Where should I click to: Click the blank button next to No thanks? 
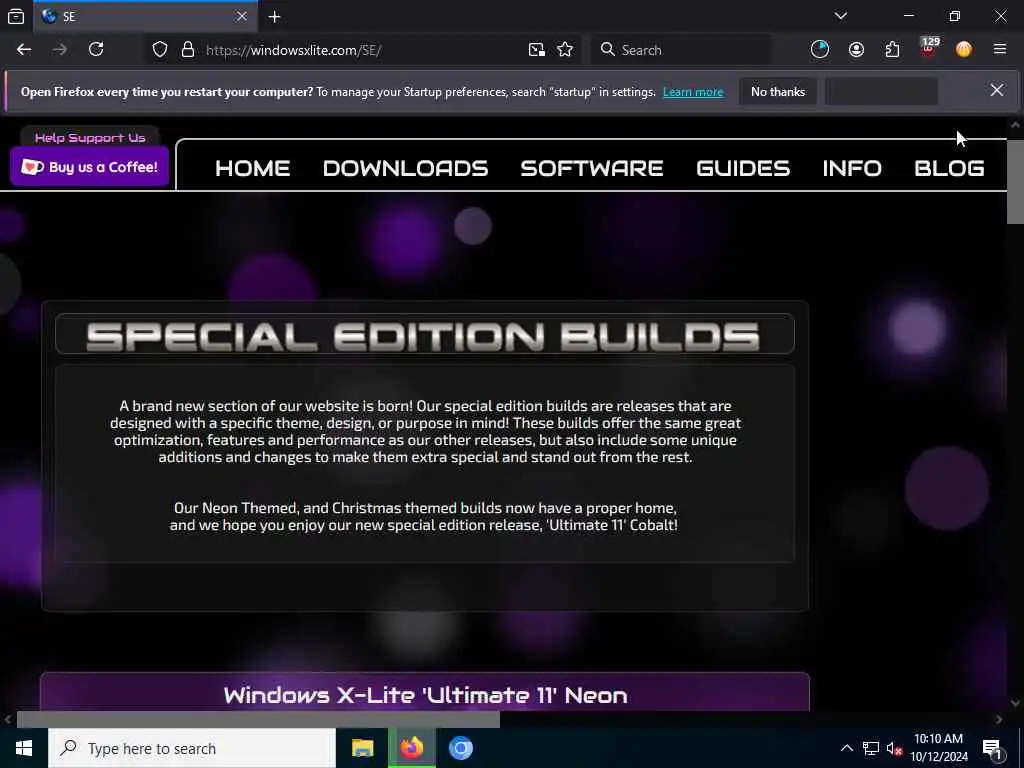[x=882, y=92]
